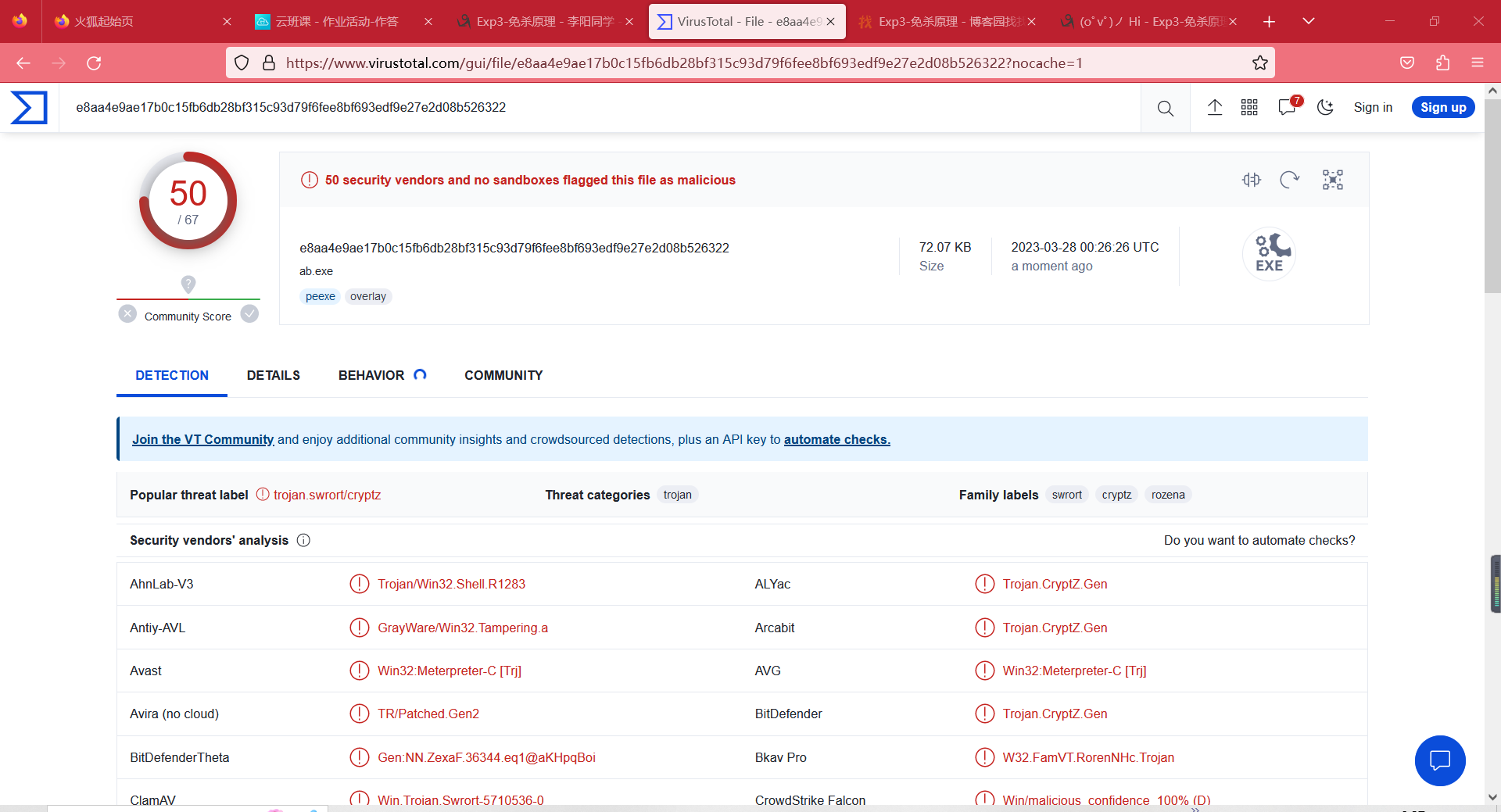Open the DETAILS tab

point(274,375)
